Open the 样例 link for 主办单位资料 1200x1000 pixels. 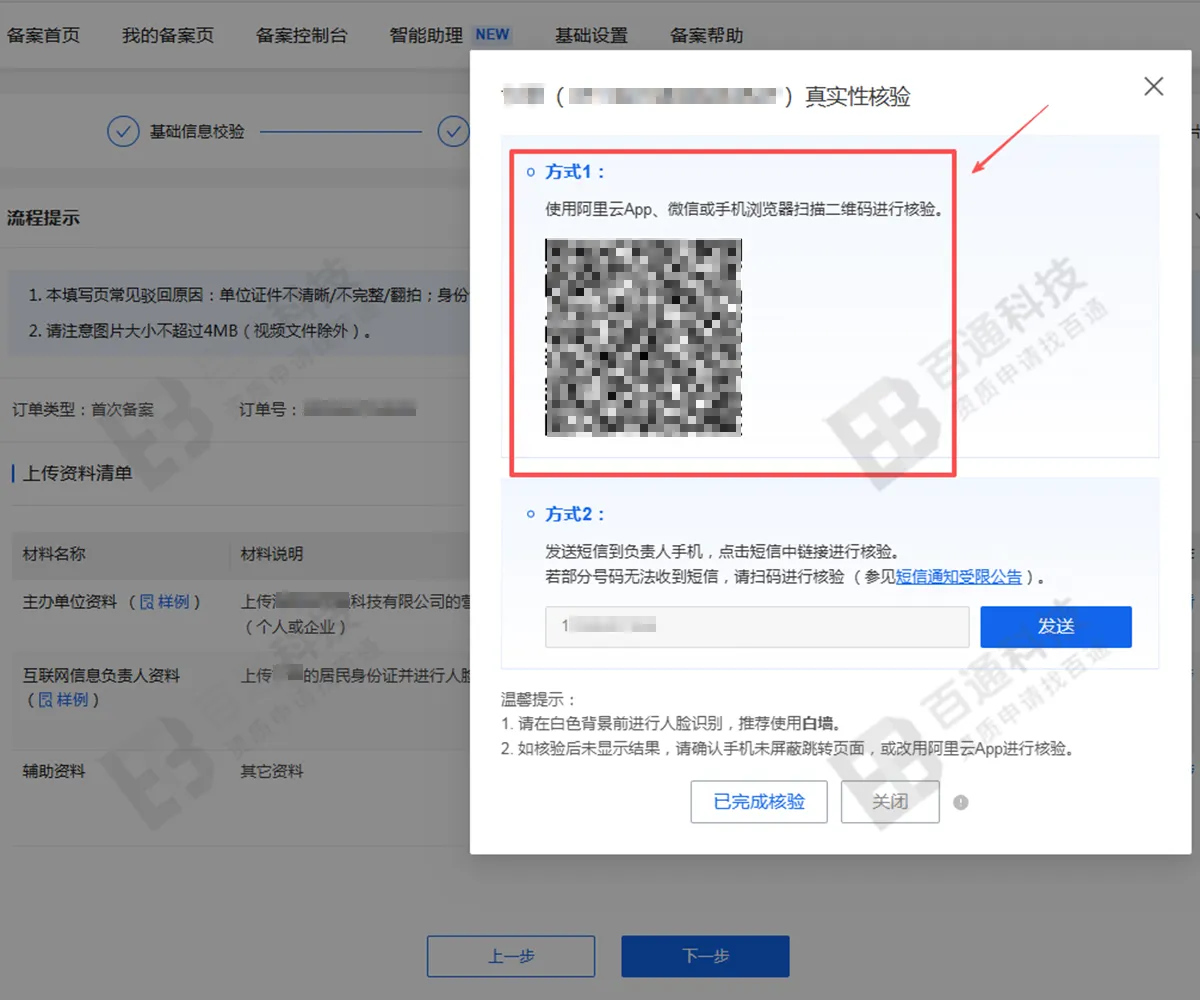[164, 602]
